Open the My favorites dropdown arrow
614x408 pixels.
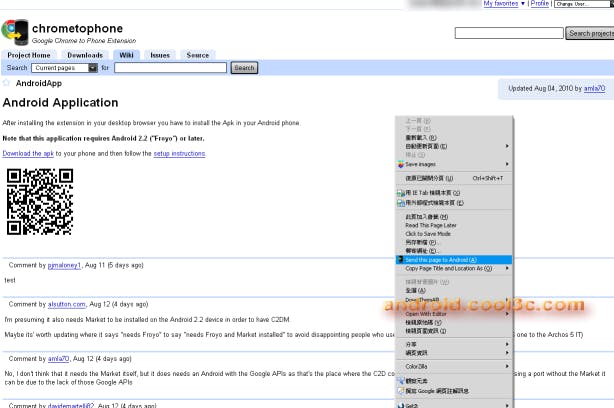tap(523, 4)
